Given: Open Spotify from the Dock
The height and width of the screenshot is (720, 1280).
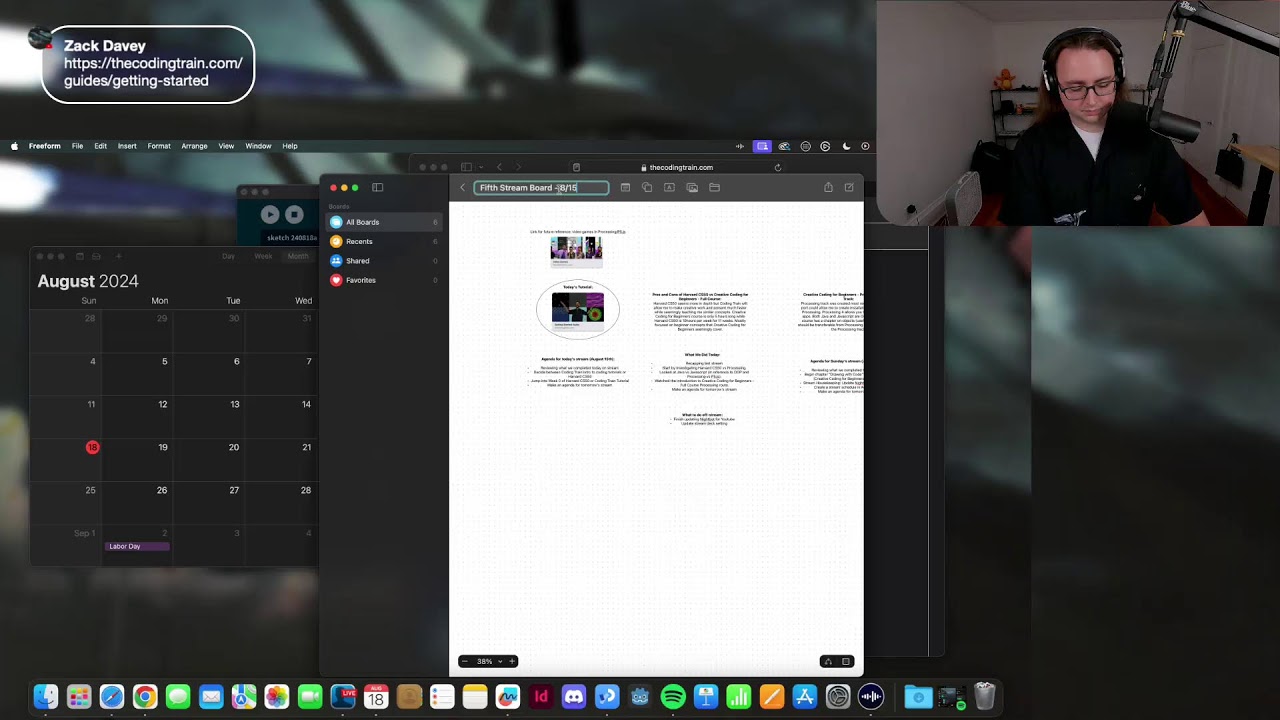Looking at the screenshot, I should coord(673,697).
